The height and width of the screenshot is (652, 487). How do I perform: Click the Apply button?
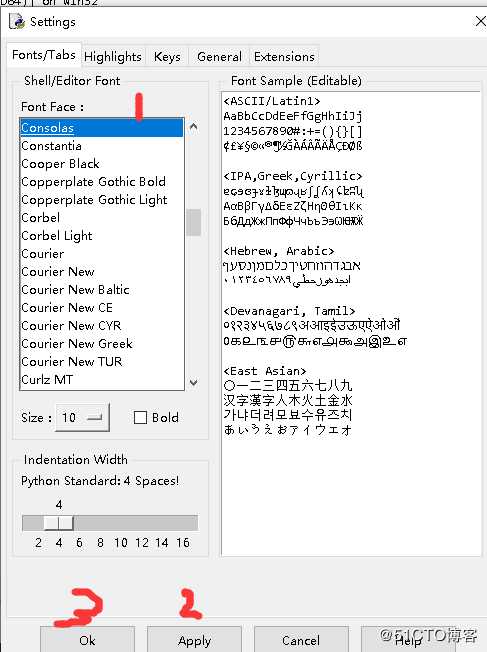194,640
